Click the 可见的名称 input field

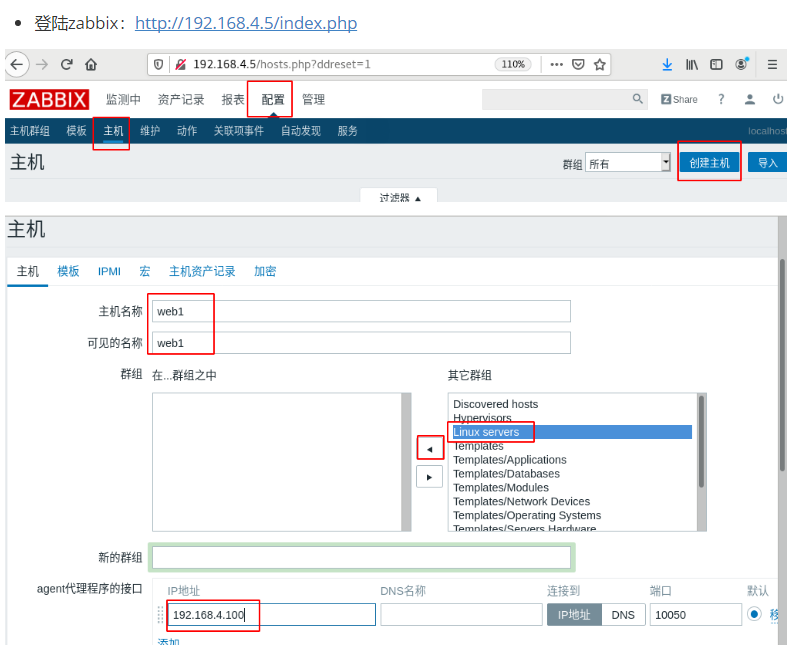361,343
